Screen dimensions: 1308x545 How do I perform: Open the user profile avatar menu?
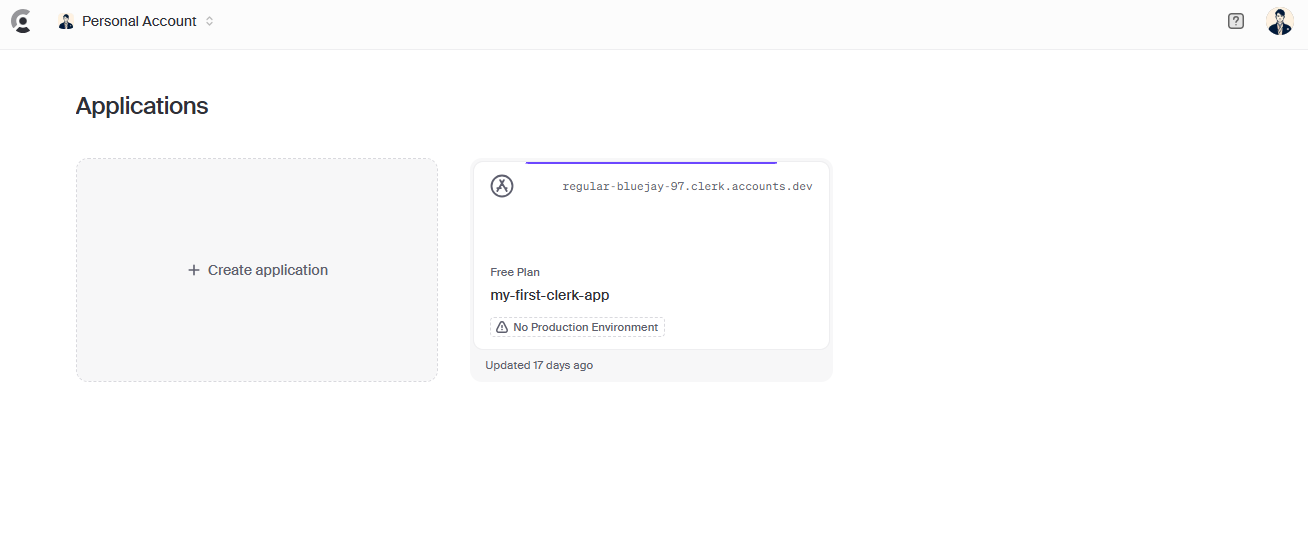click(x=1280, y=21)
